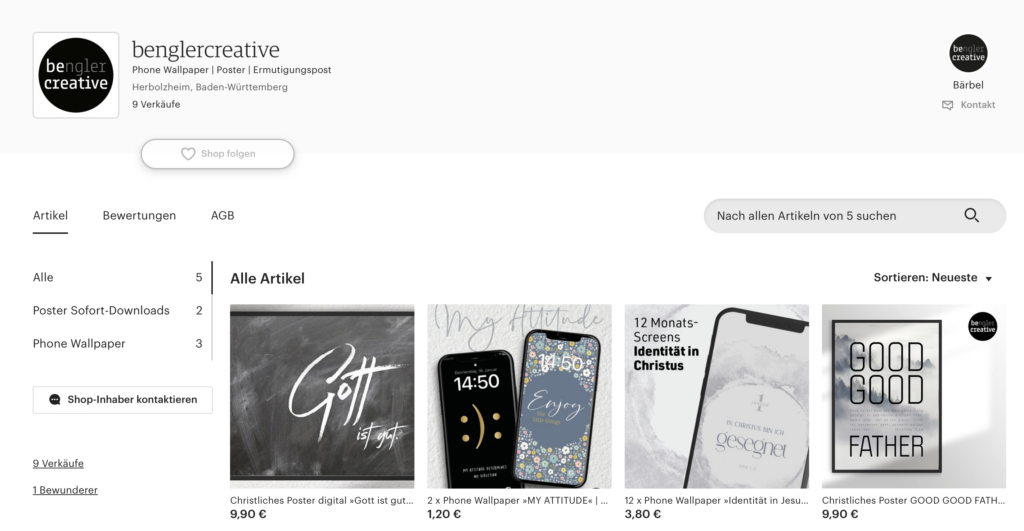Viewport: 1024px width, 531px height.
Task: Click the 1 Bewunderer link
Action: pos(65,491)
